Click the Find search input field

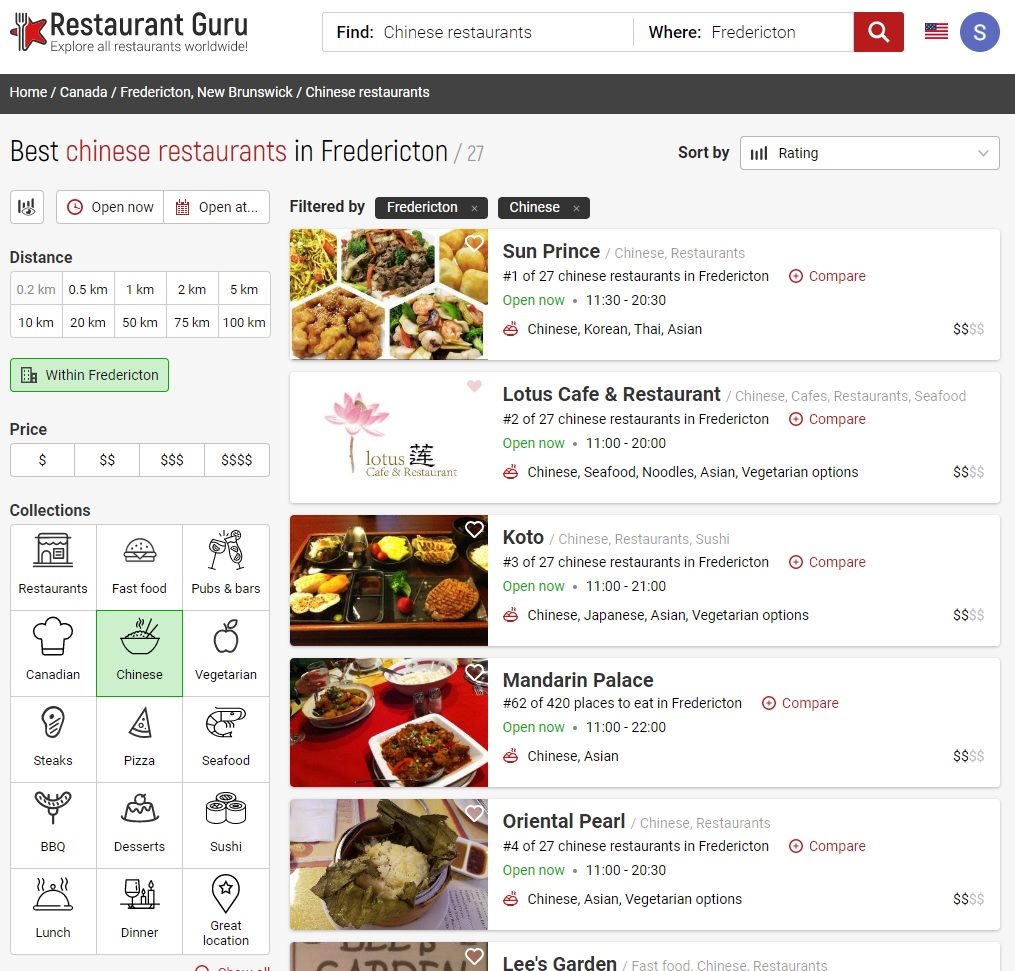click(478, 32)
